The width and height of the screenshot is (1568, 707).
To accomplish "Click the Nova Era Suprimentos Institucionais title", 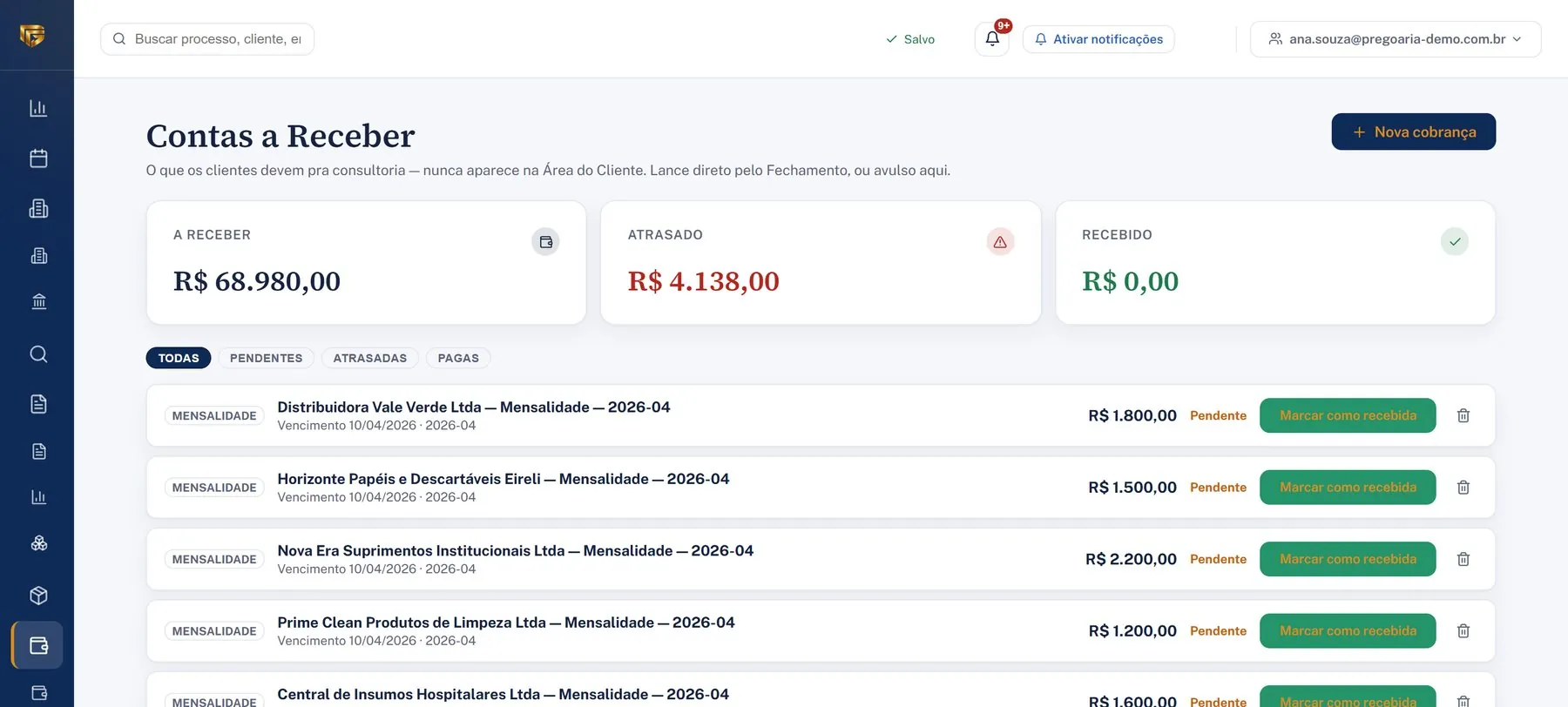I will point(516,550).
